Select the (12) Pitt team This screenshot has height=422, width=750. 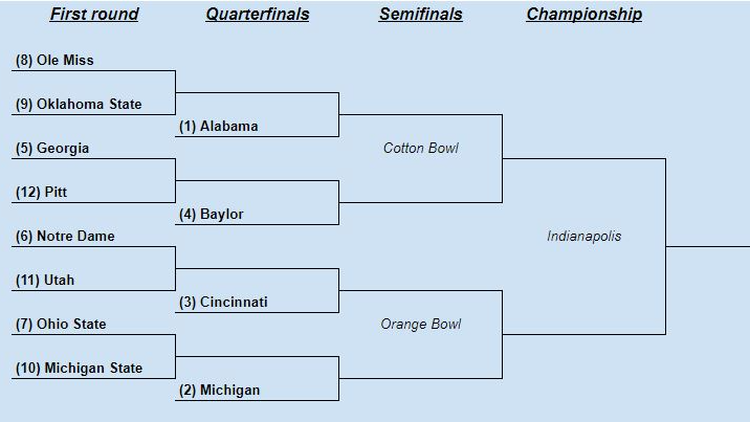(x=41, y=192)
